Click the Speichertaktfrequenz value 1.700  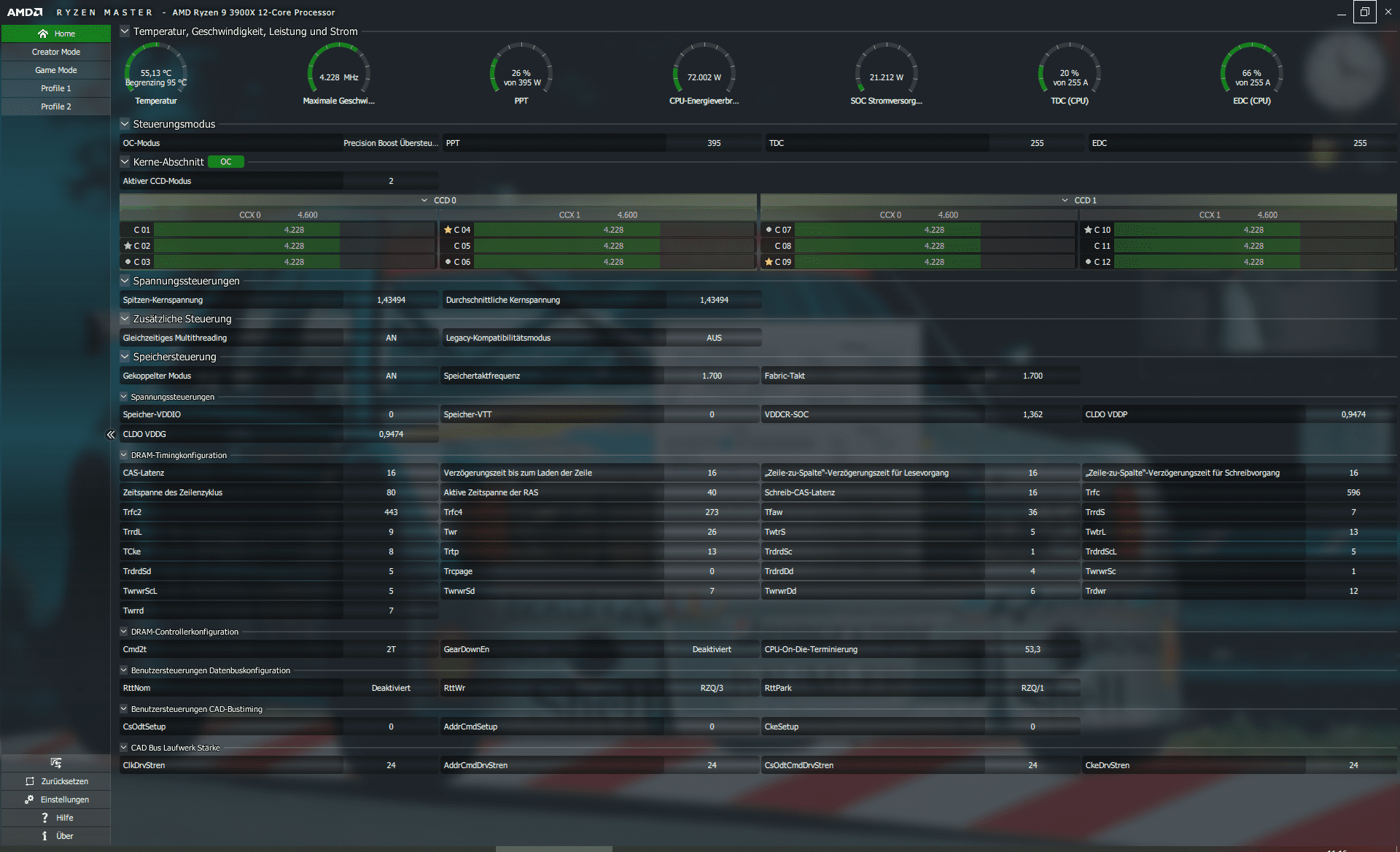pos(712,376)
